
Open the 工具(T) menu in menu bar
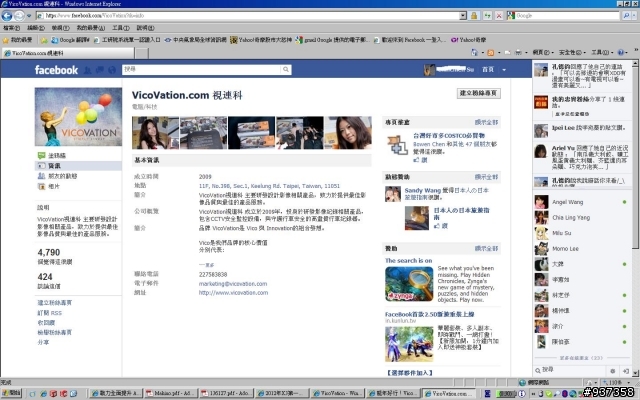pyautogui.click(x=120, y=28)
